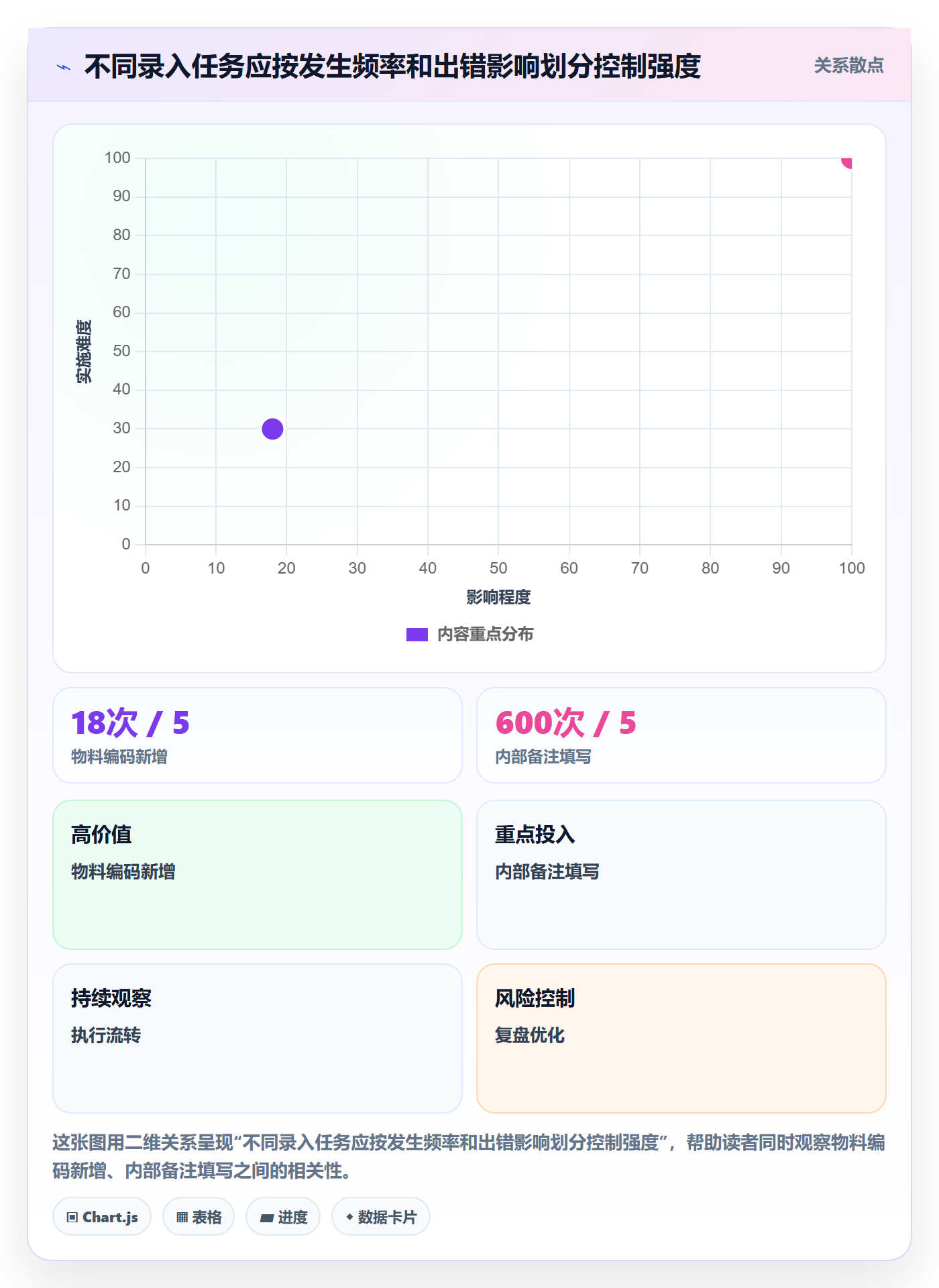939x1288 pixels.
Task: Open the 600次 / 5 内部备注填写 stat card
Action: tap(681, 735)
